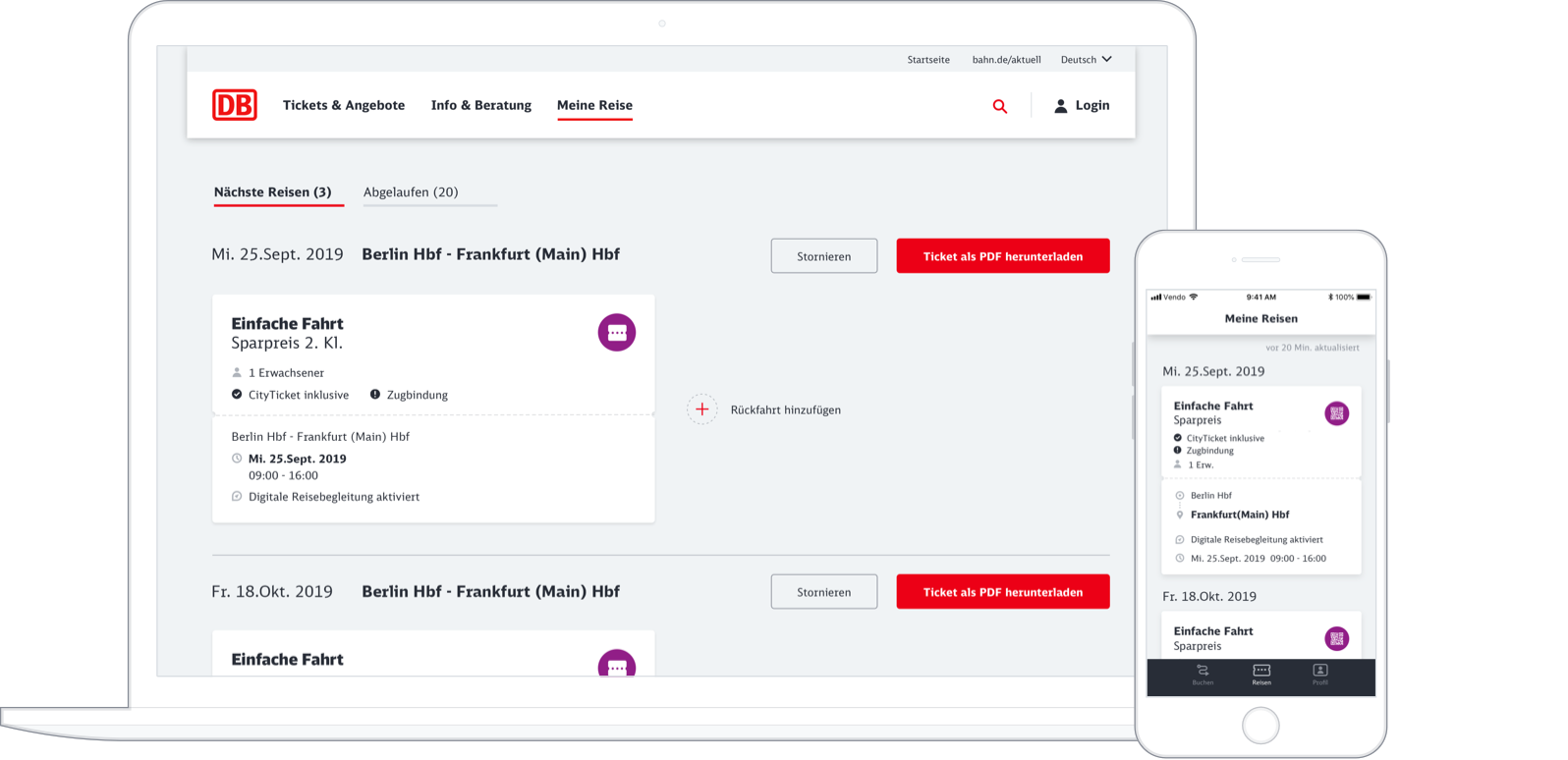This screenshot has height=760, width=1568.
Task: Download PDF ticket for the 18 Okt trip
Action: (x=1002, y=592)
